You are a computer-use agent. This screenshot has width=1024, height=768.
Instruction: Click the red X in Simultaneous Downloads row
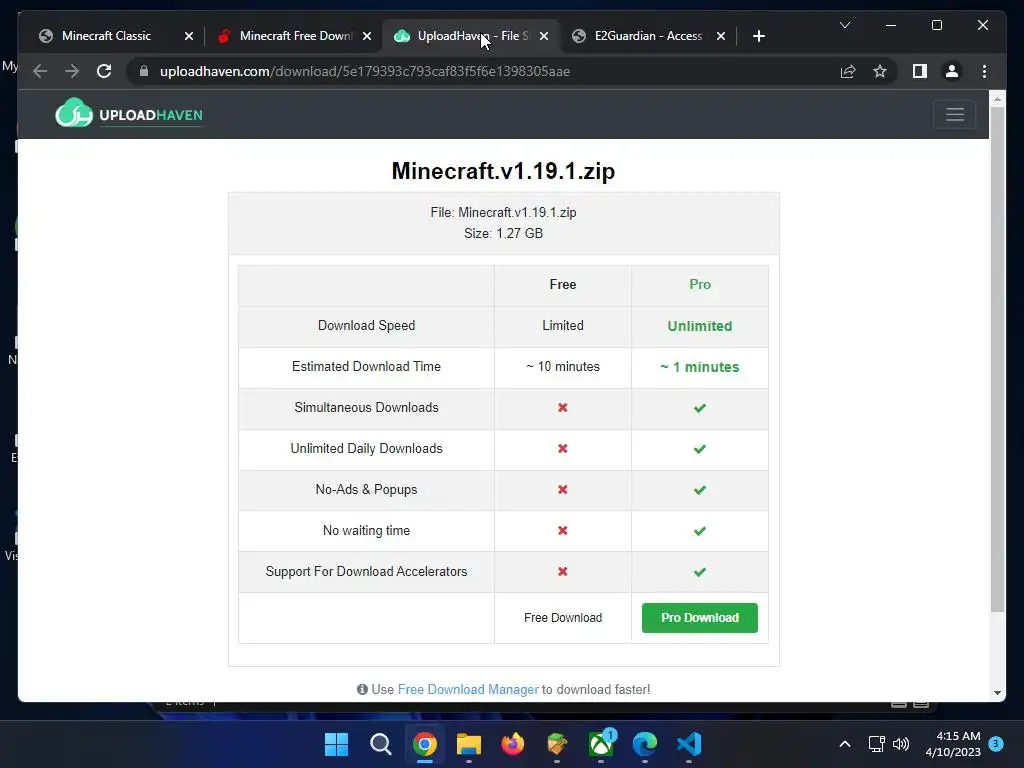pos(562,408)
